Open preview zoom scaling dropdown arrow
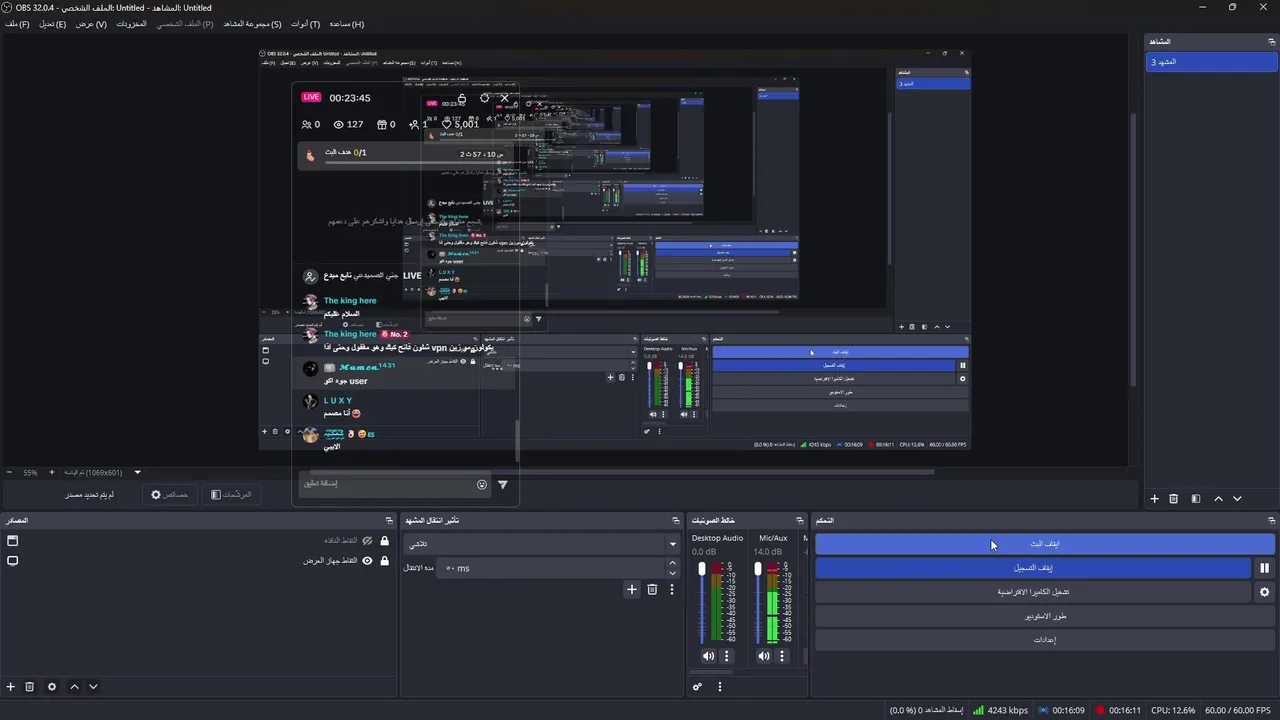 tap(138, 472)
